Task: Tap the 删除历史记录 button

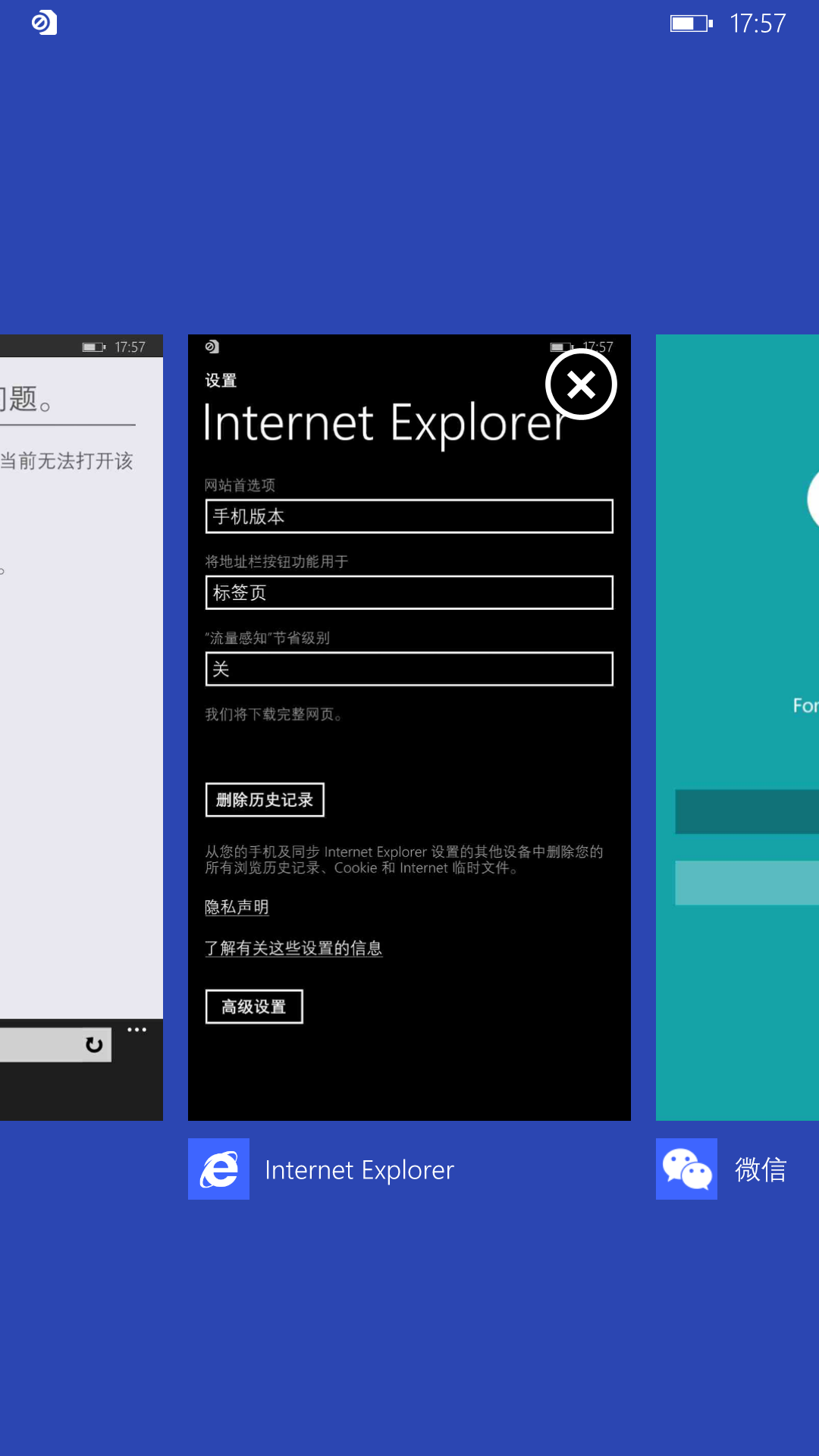Action: point(265,800)
